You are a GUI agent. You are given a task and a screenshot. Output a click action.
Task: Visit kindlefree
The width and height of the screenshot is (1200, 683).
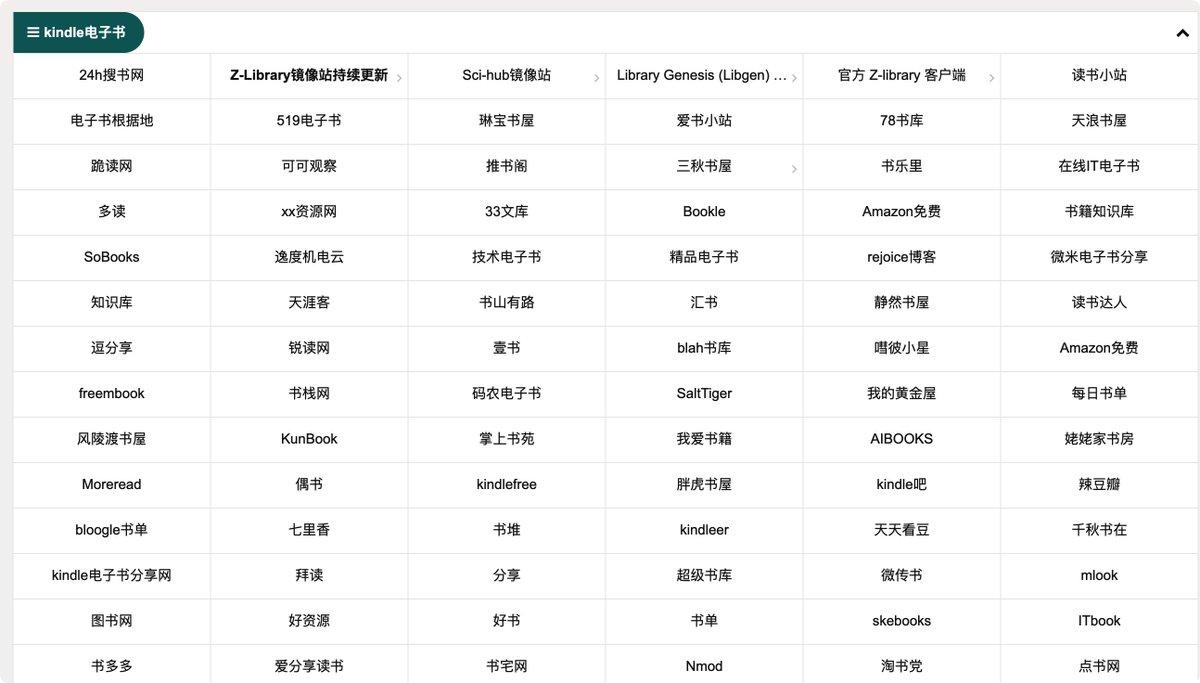click(x=507, y=484)
